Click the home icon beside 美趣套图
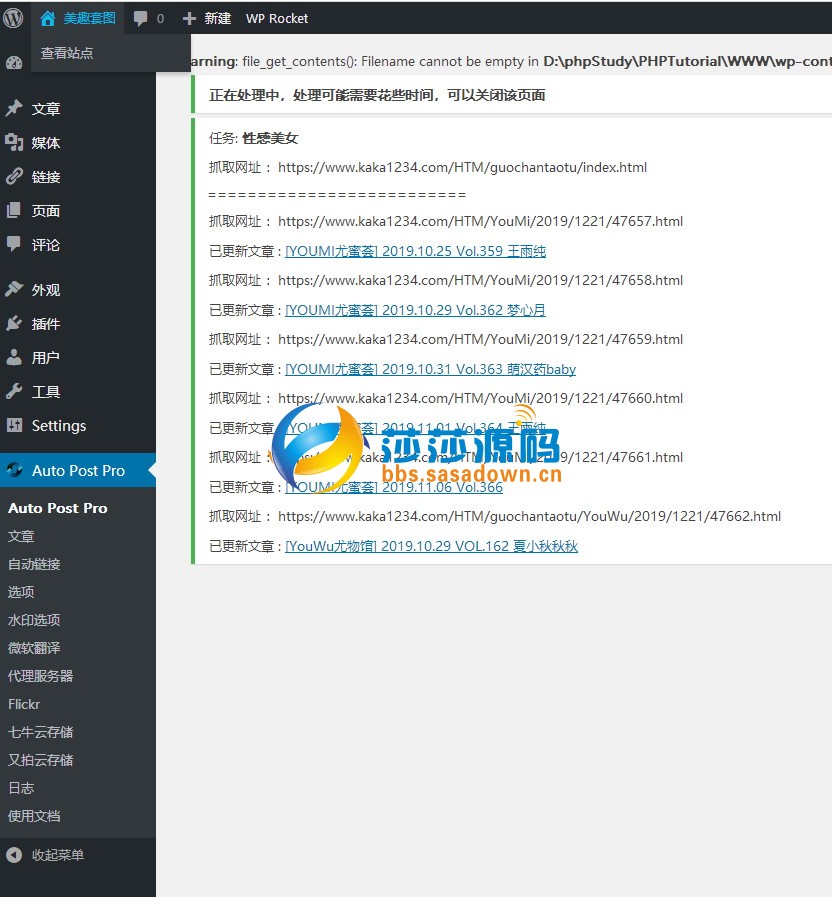This screenshot has width=832, height=897. coord(47,18)
